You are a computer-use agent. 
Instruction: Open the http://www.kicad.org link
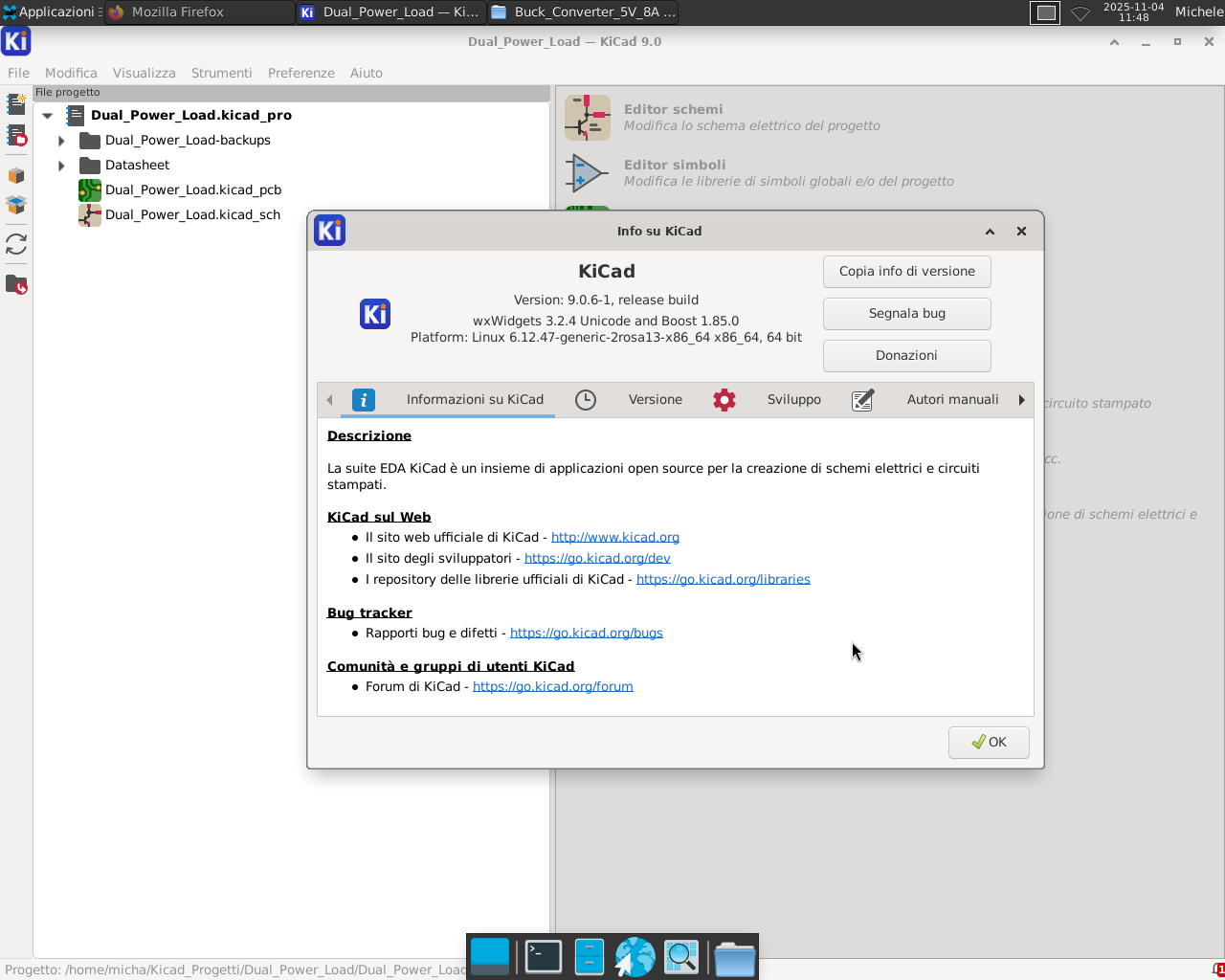click(615, 538)
